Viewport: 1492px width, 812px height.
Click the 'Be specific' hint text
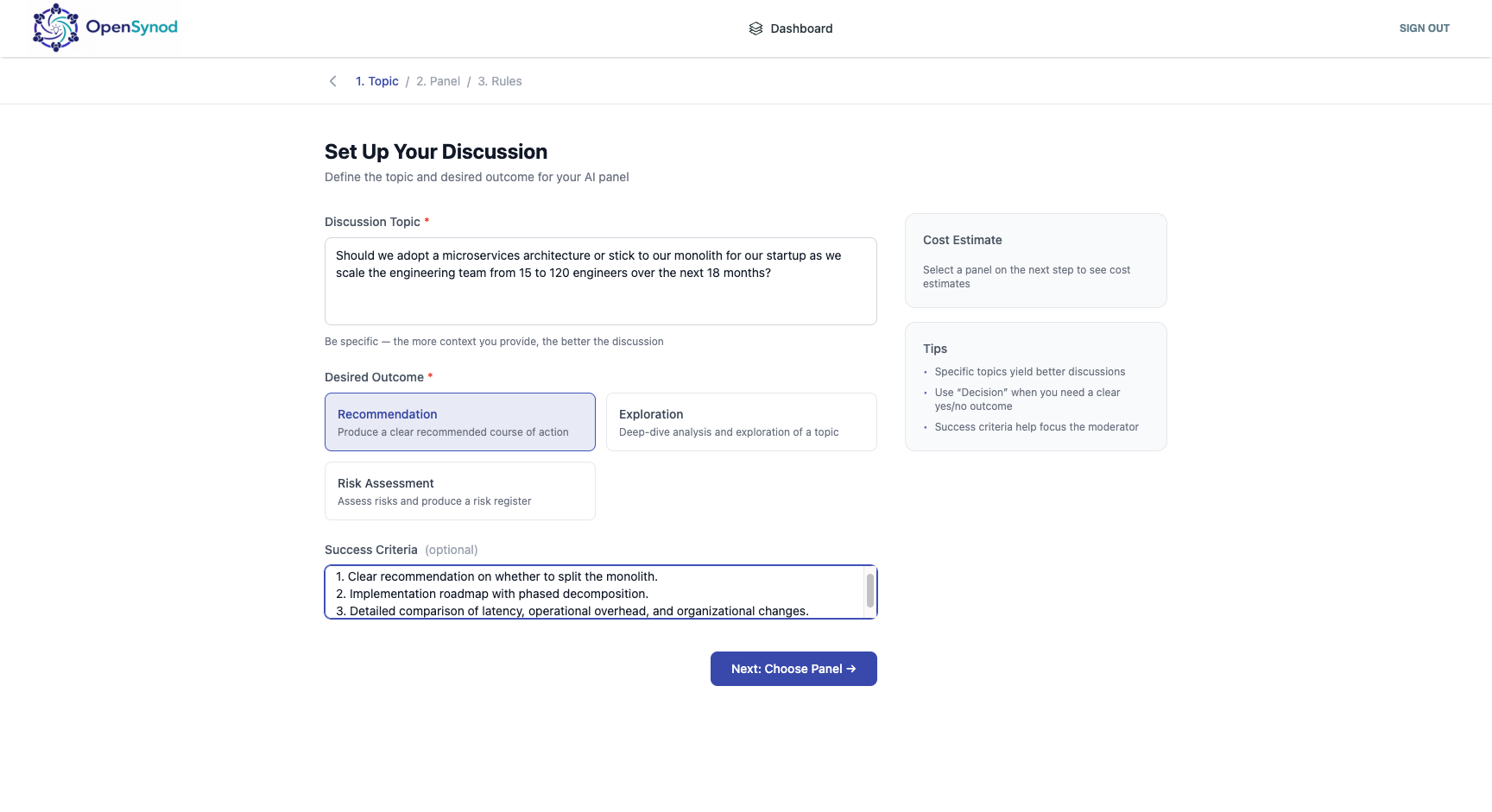coord(494,342)
